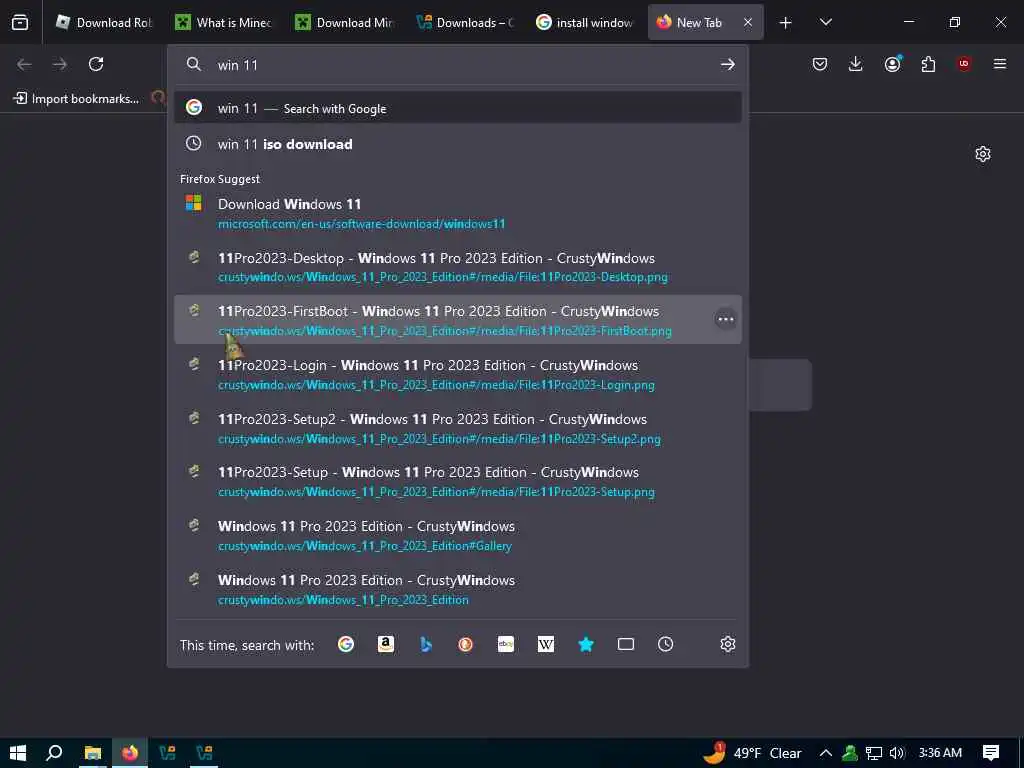This screenshot has height=768, width=1024.
Task: Click Firefox icon in taskbar
Action: coord(130,753)
